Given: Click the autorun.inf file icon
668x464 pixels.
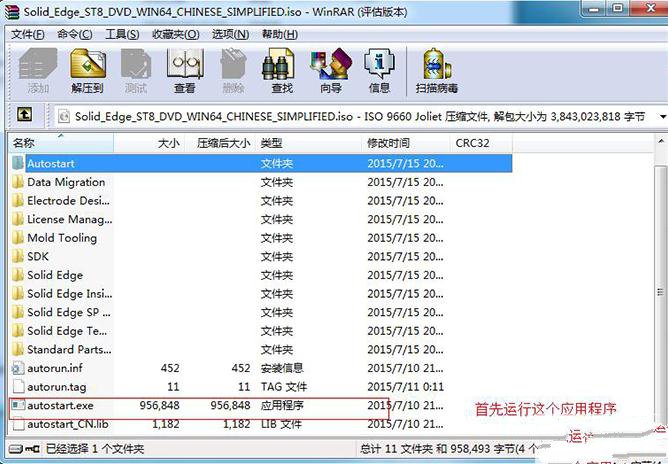Looking at the screenshot, I should (18, 368).
